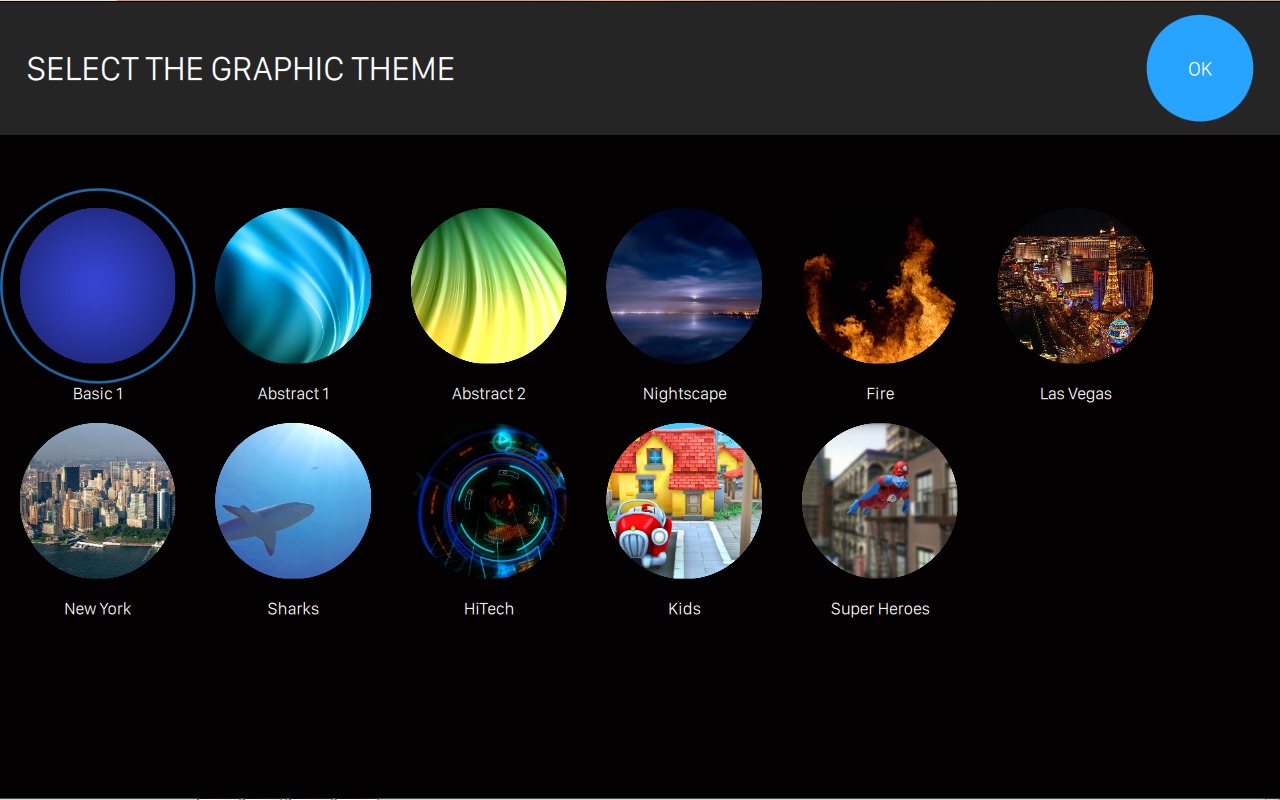Select the Kids cartoon house thumbnail
Image resolution: width=1280 pixels, height=800 pixels.
pyautogui.click(x=684, y=501)
